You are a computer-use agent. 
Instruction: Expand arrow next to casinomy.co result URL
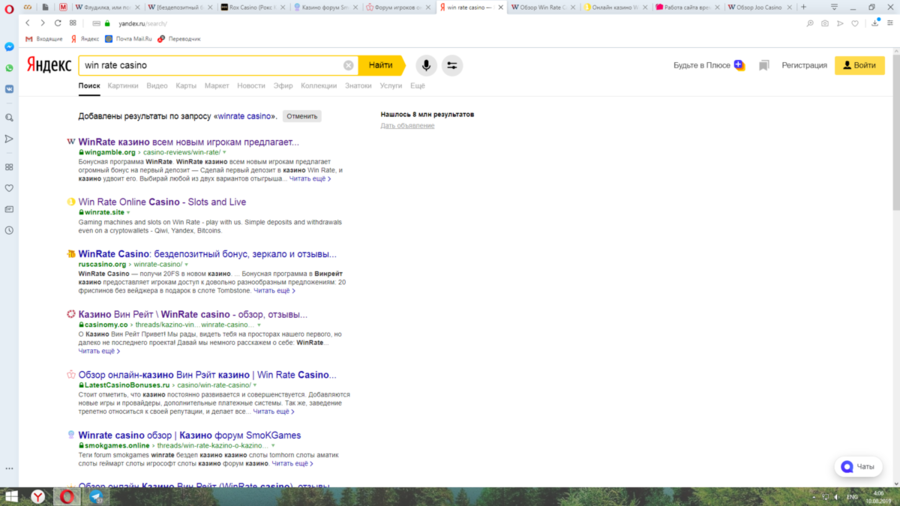click(x=259, y=325)
